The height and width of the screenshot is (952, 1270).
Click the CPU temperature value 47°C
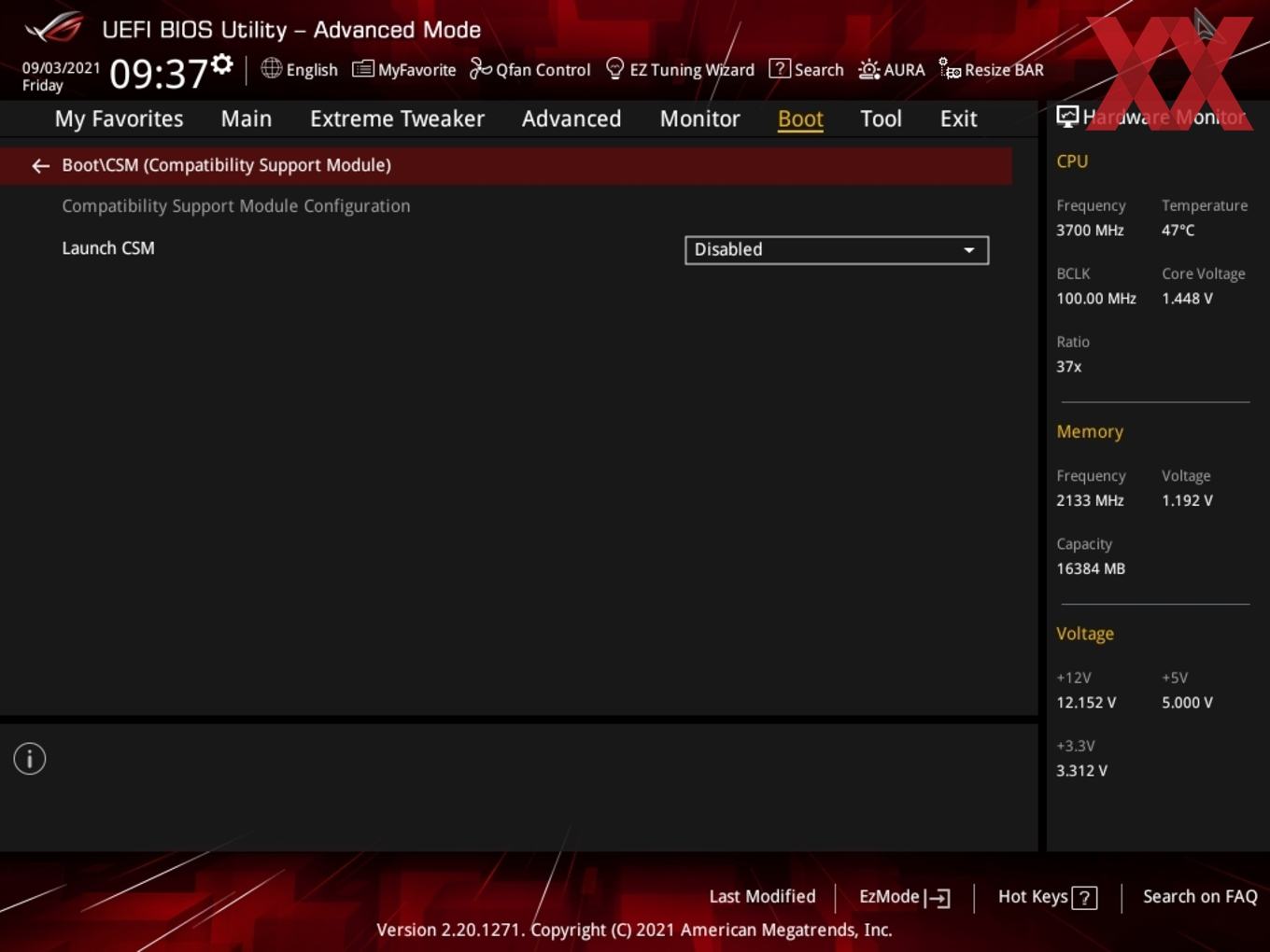coord(1178,231)
